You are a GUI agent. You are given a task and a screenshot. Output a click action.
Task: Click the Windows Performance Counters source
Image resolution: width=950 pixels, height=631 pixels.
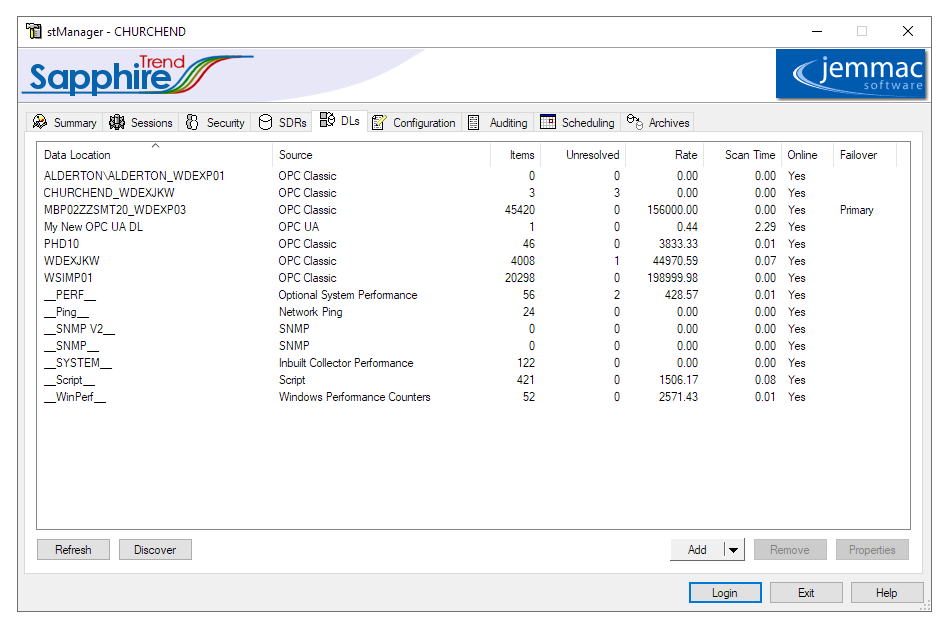[x=354, y=396]
